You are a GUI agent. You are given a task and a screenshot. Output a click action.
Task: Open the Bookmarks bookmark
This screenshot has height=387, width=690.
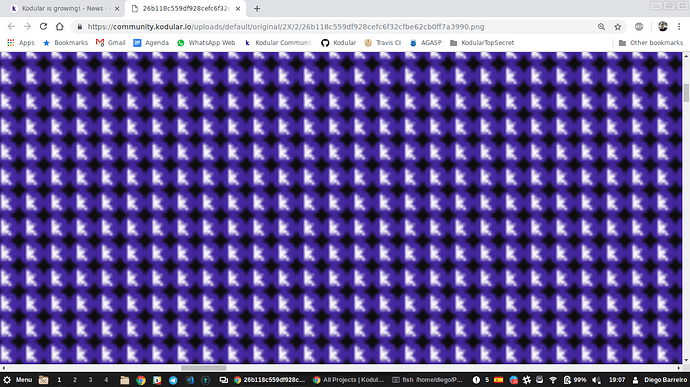(65, 43)
